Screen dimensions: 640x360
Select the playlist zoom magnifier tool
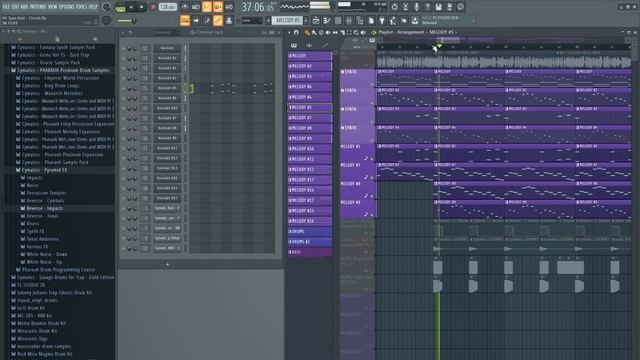click(356, 32)
